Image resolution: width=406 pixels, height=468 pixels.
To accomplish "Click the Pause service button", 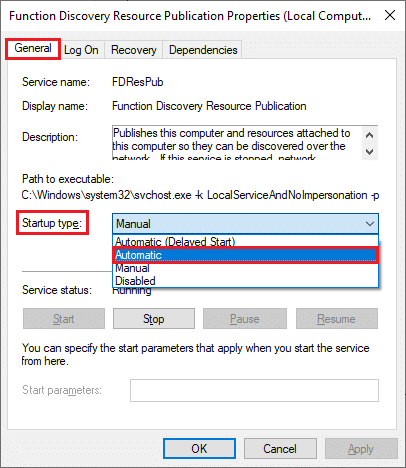I will pos(245,319).
